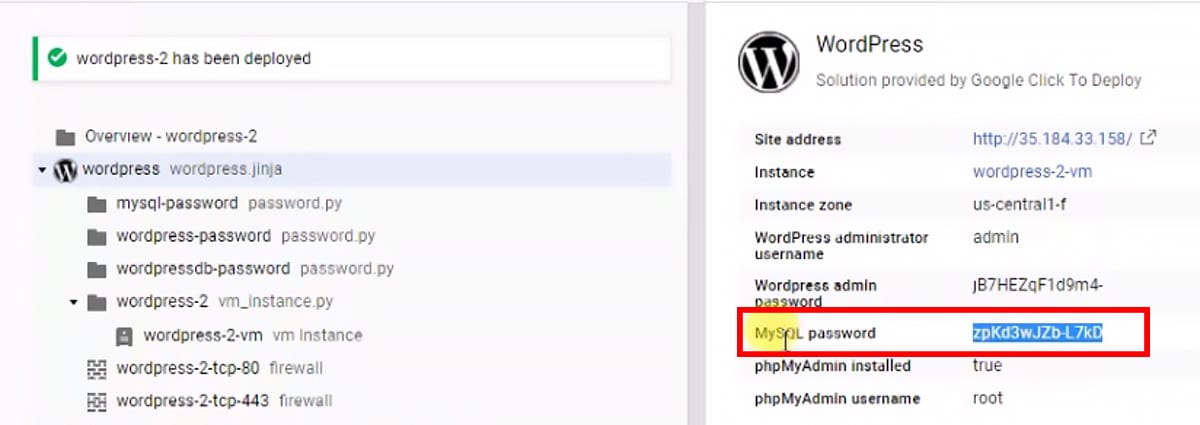Click the 'WordPress administrator username' label

point(841,246)
